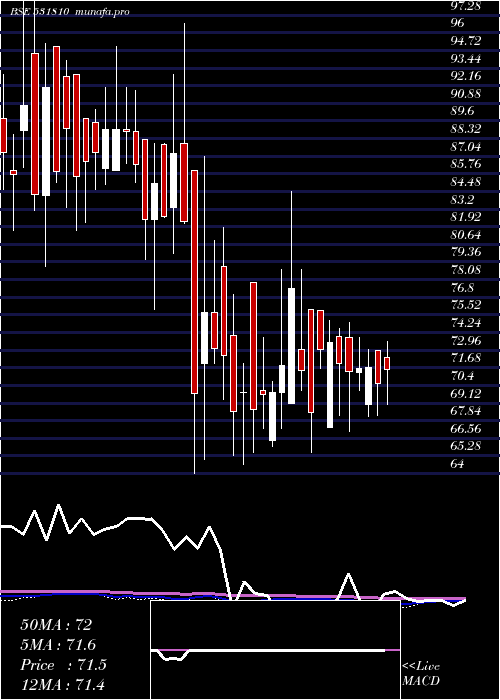Select the Price : 71.5 readout
The image size is (500, 700).
tap(63, 665)
